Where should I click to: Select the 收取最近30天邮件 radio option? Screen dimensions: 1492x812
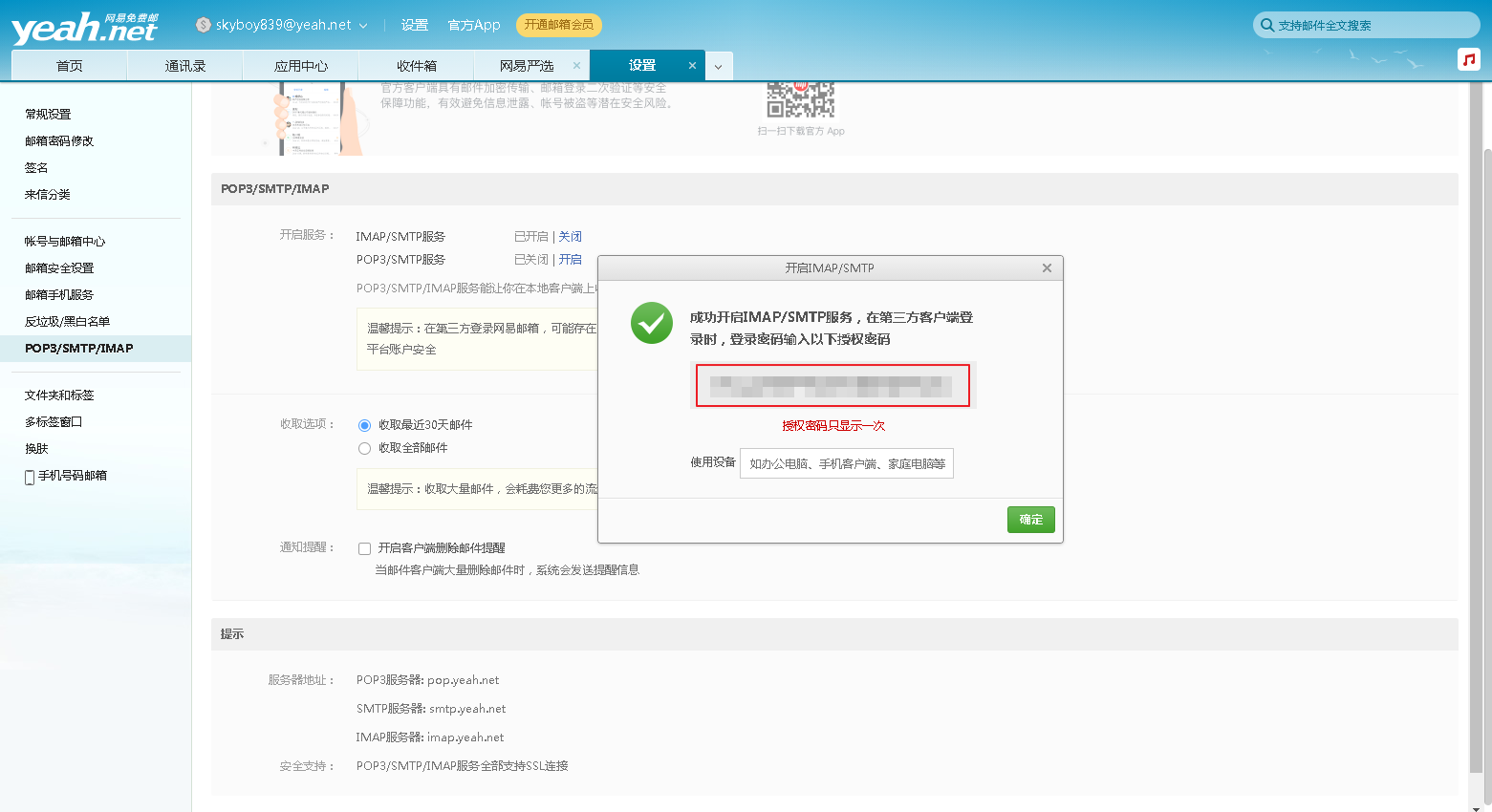pyautogui.click(x=364, y=425)
